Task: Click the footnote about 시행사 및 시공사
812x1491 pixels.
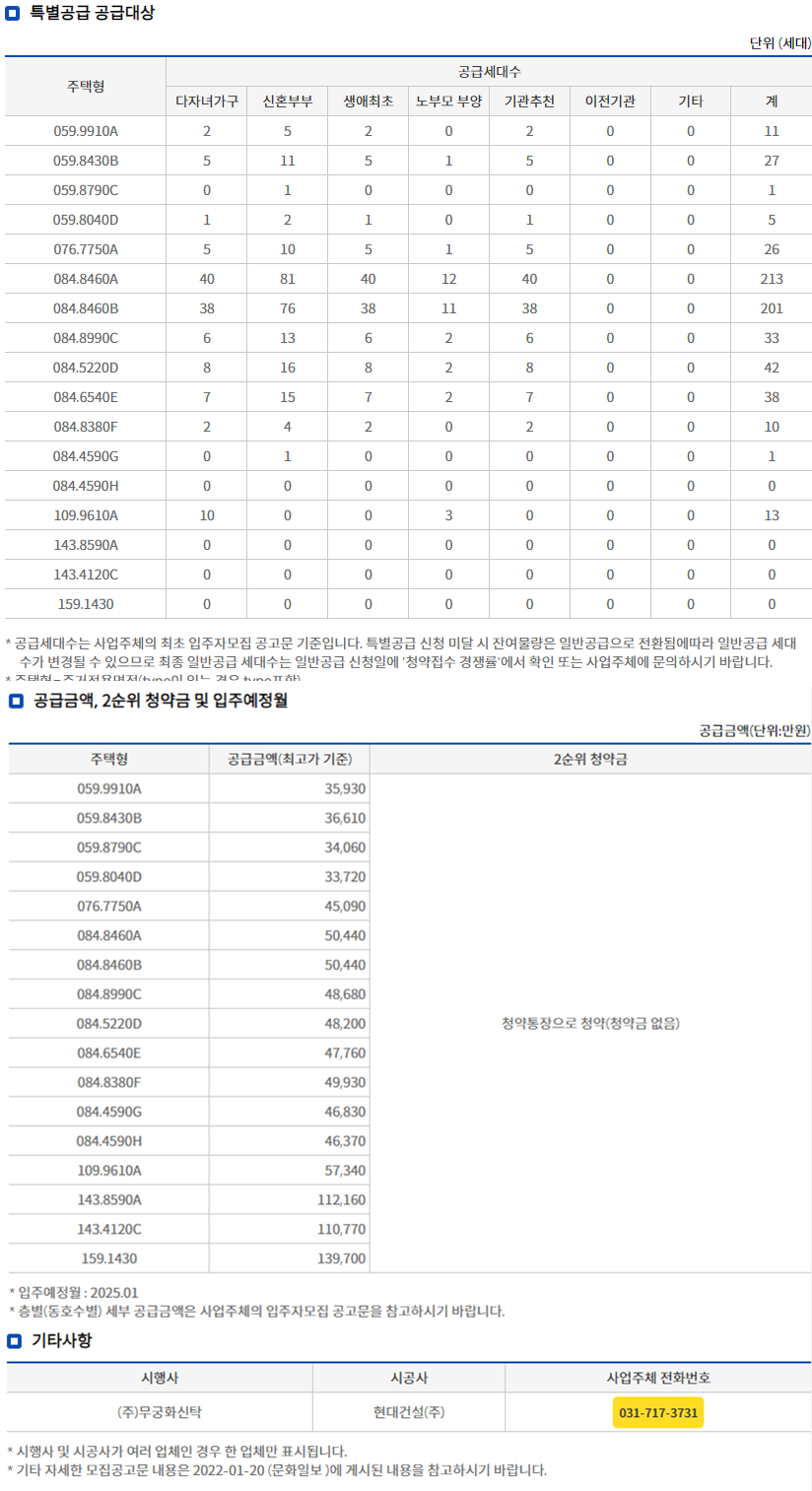Action: click(x=176, y=1452)
